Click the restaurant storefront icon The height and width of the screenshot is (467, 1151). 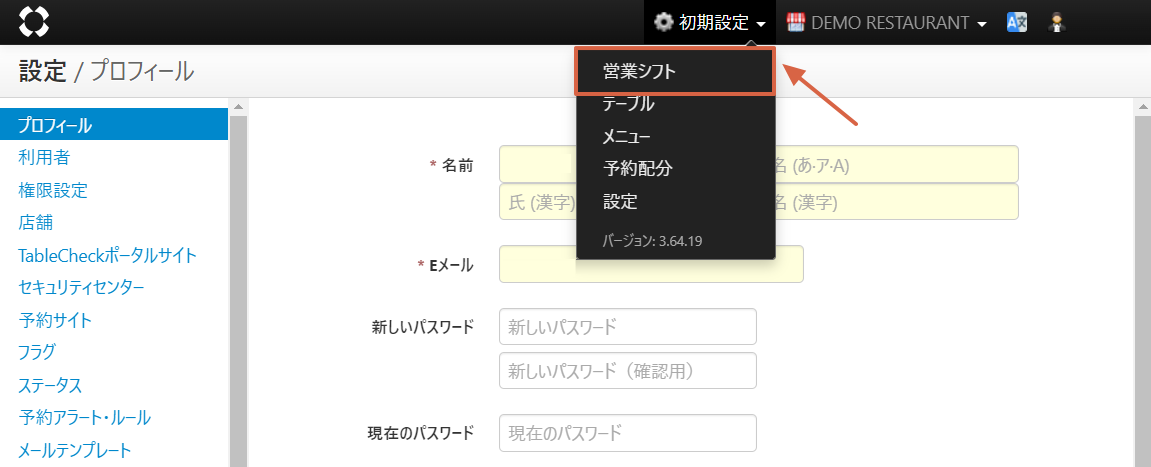coord(796,22)
